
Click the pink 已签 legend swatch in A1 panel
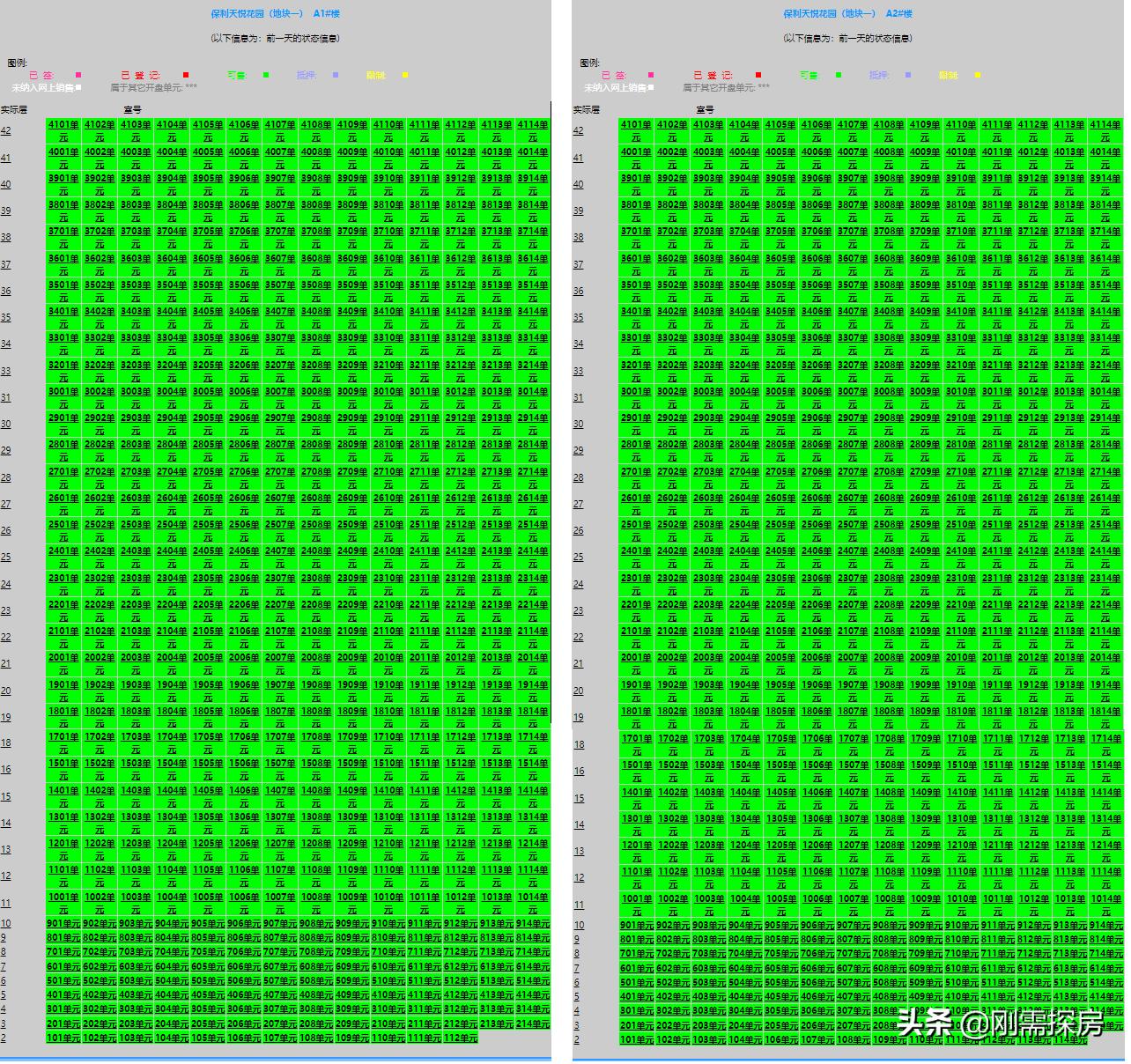click(x=78, y=75)
